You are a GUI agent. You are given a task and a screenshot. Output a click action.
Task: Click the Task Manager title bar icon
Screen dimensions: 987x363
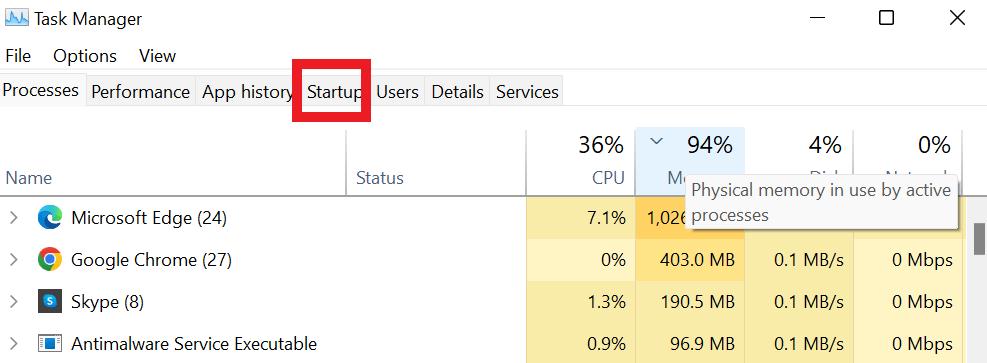click(x=17, y=19)
